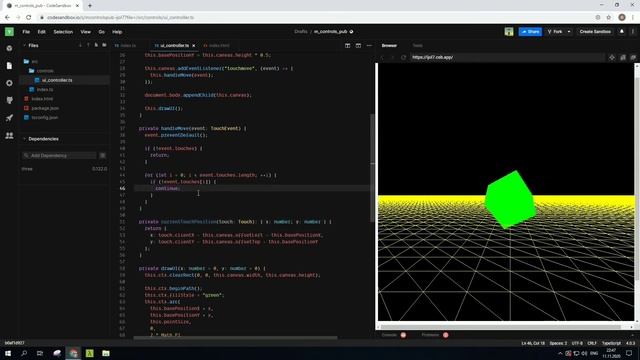Click the UTF-8 encoding status entry
The height and width of the screenshot is (360, 640).
tap(577, 343)
